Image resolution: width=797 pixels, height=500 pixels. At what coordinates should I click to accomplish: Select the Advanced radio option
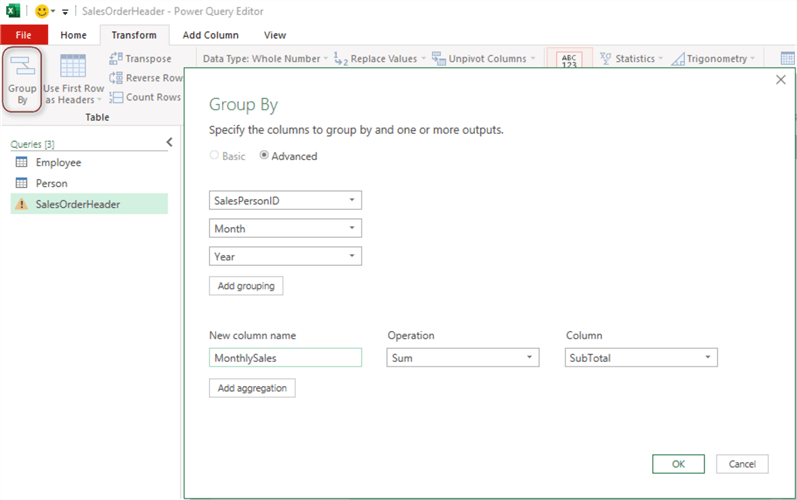tap(264, 156)
